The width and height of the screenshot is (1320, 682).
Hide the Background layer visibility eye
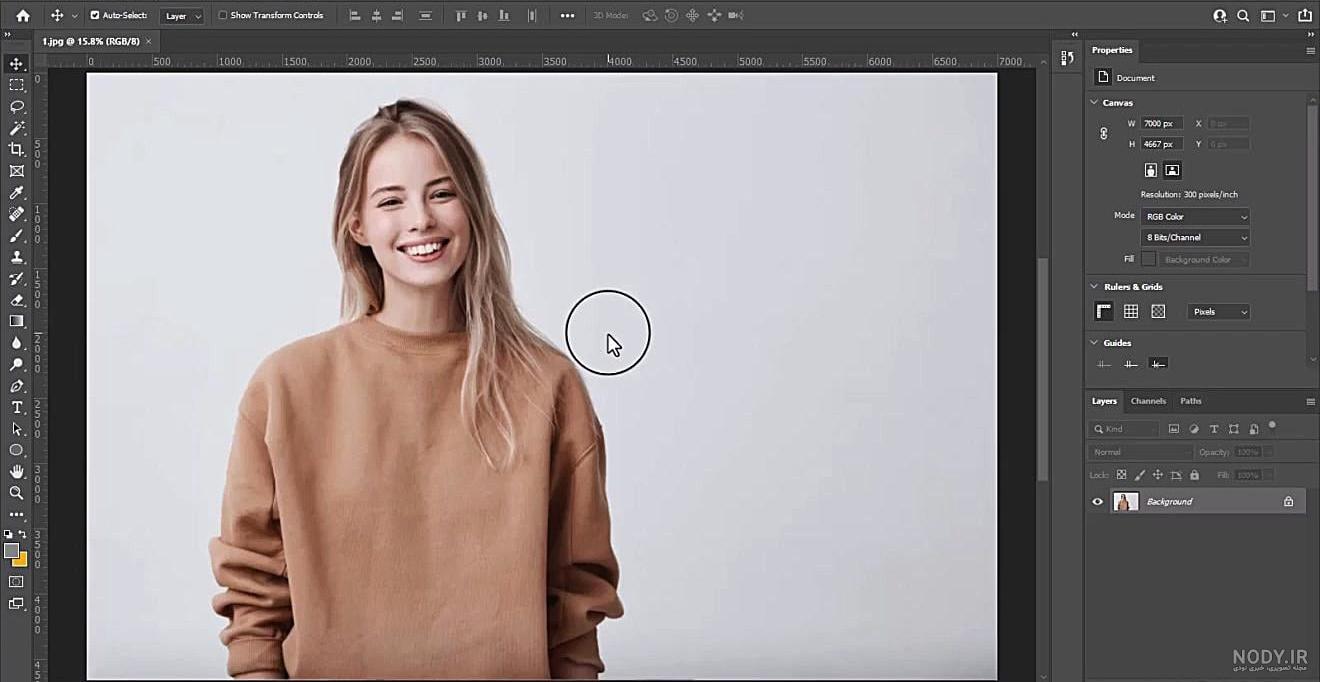(1097, 502)
